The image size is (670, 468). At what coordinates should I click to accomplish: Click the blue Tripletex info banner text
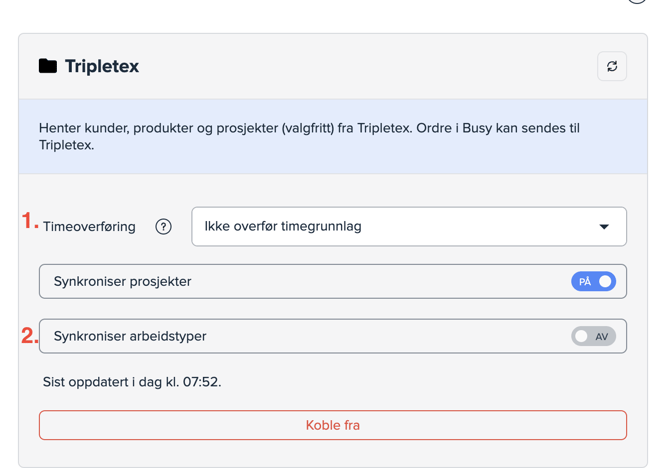tap(309, 136)
